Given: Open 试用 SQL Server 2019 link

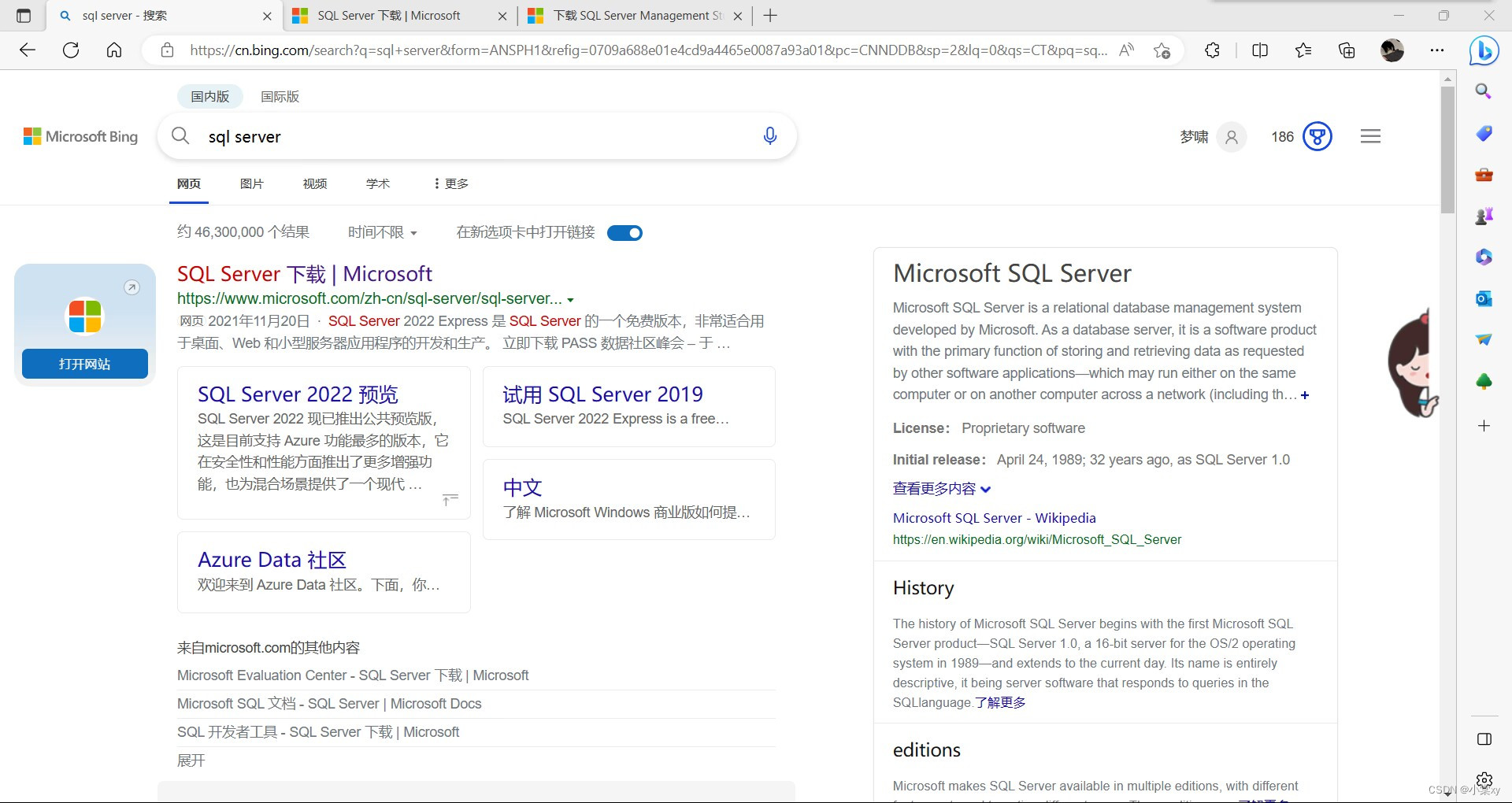Looking at the screenshot, I should click(x=603, y=394).
